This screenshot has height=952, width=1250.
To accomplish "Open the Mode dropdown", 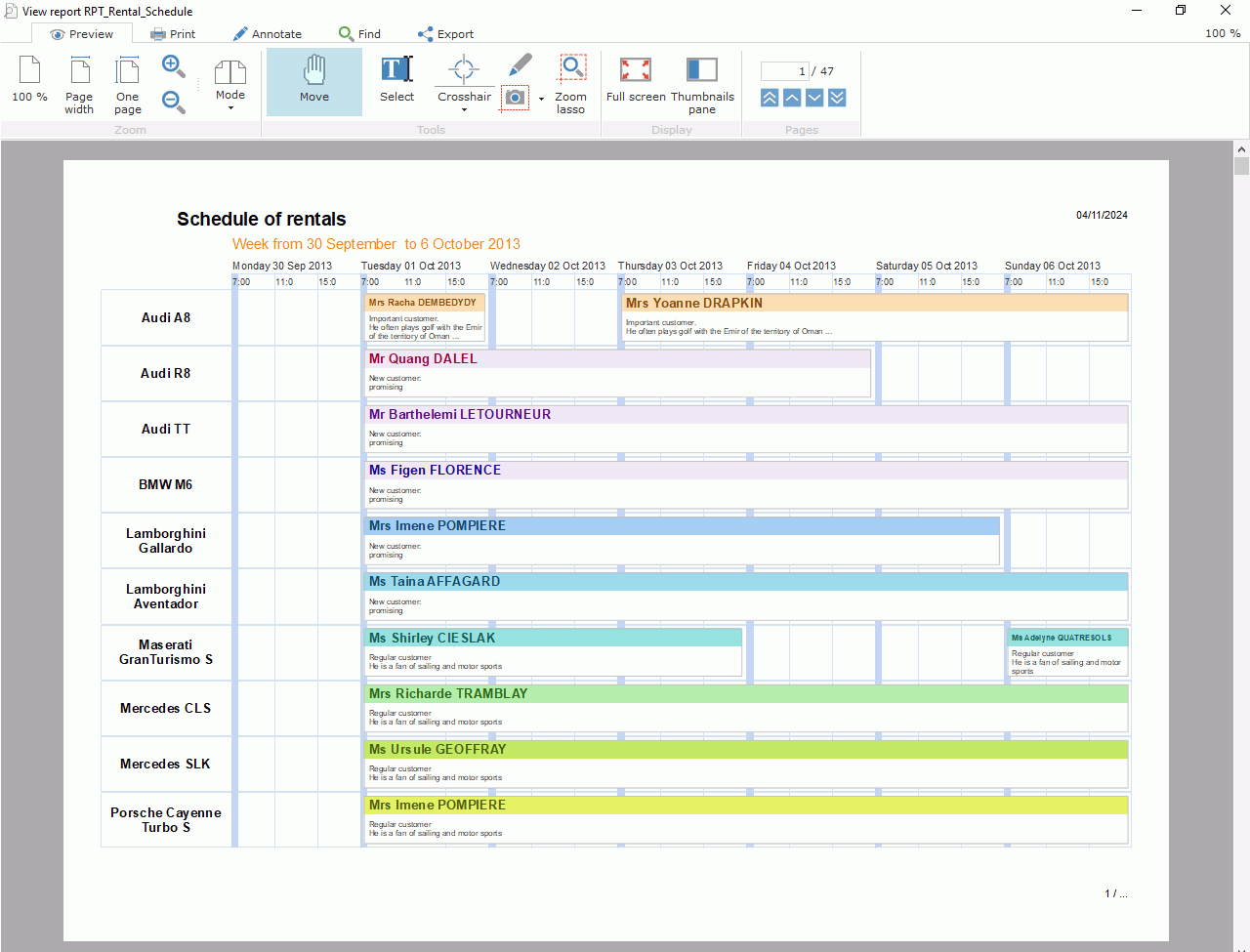I will coord(230,85).
